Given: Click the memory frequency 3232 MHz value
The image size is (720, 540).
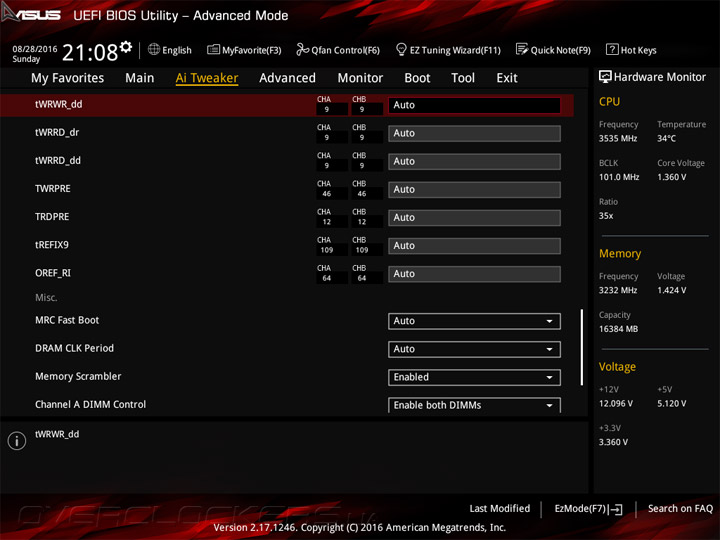Looking at the screenshot, I should click(x=618, y=290).
